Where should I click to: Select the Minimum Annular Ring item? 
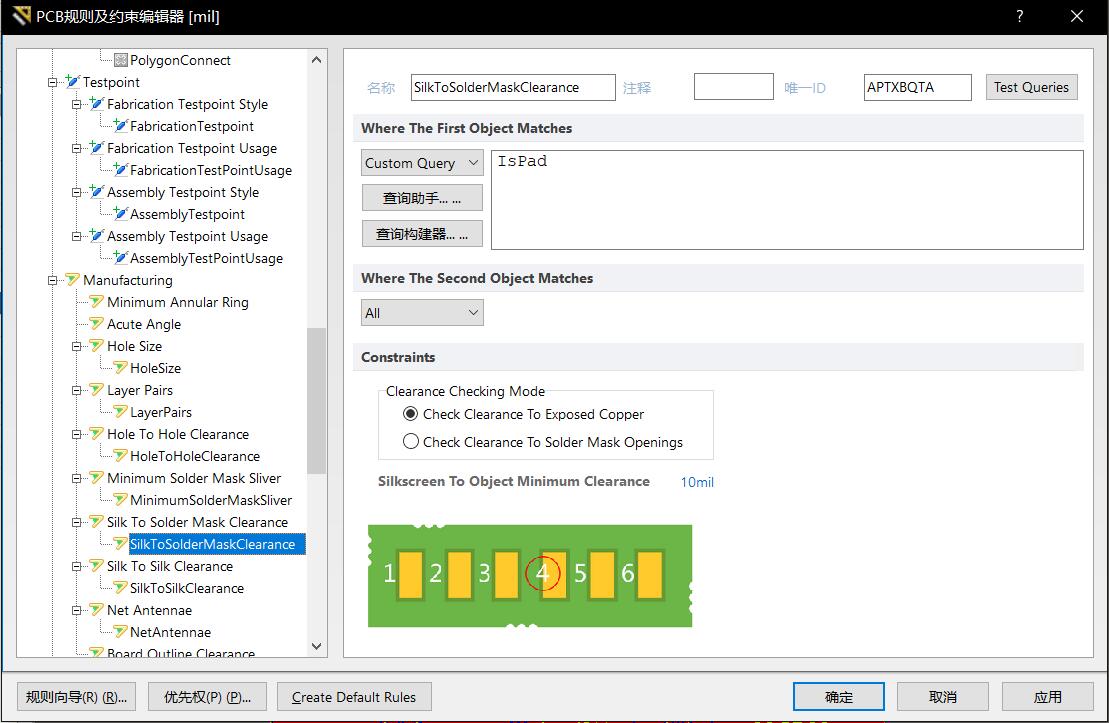tap(178, 302)
